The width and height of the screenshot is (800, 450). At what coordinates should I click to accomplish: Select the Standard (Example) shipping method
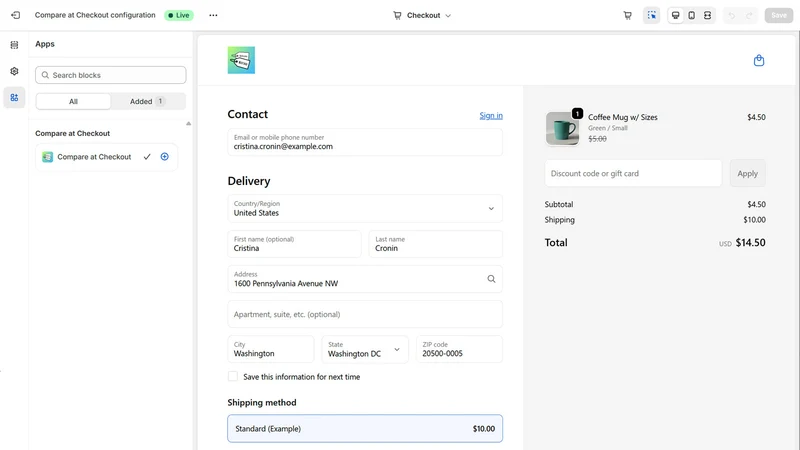click(365, 429)
